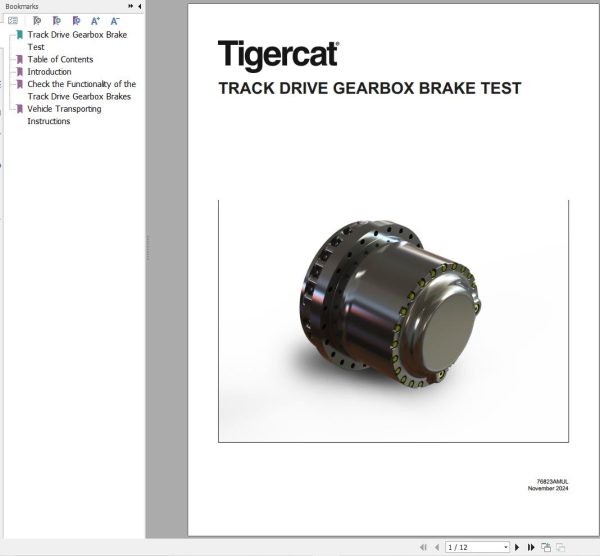Click the panel splitter handle between bookmarks and document
The height and width of the screenshot is (556, 600).
click(148, 248)
